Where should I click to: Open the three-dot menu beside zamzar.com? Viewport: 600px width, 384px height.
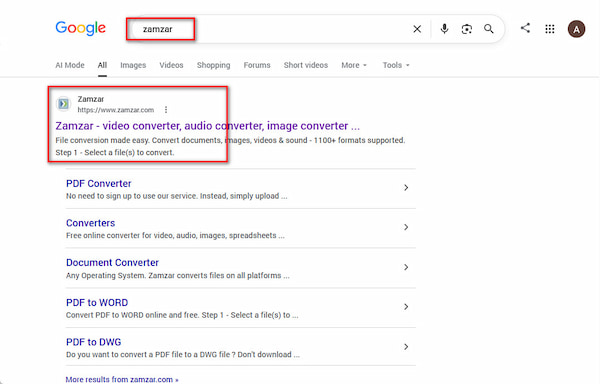click(x=166, y=110)
